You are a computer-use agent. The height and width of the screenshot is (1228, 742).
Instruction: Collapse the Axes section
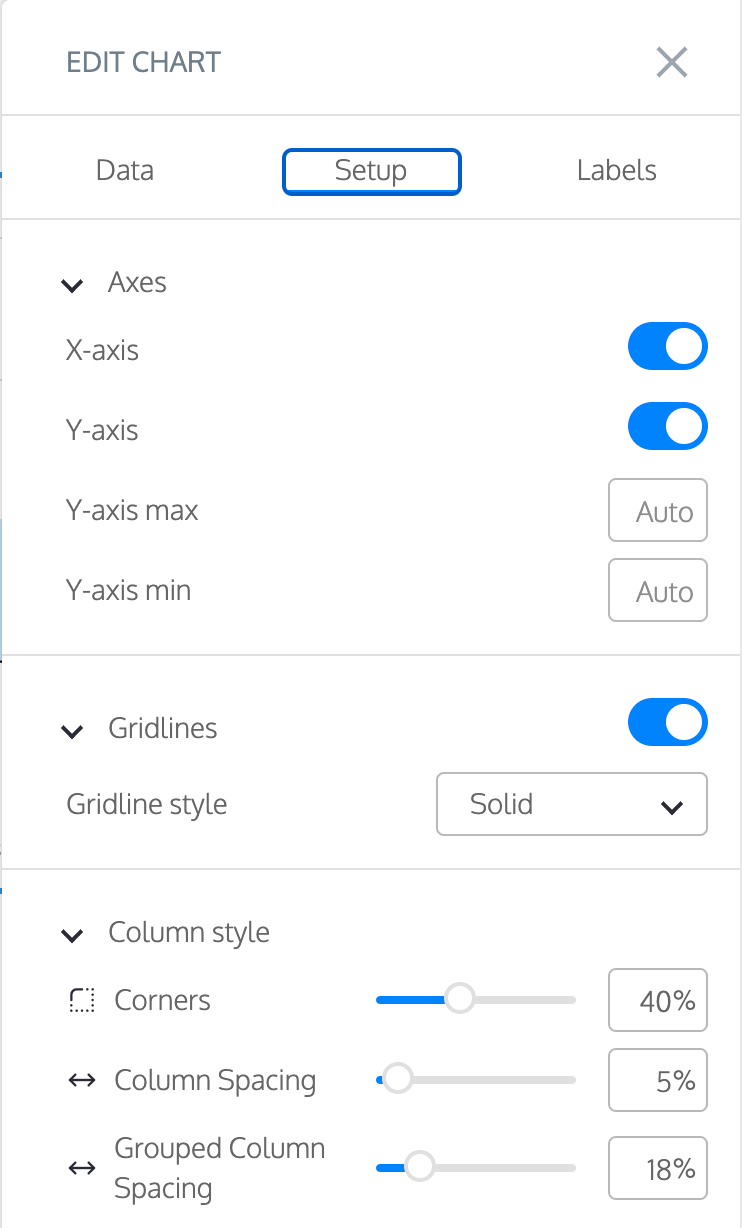coord(72,285)
